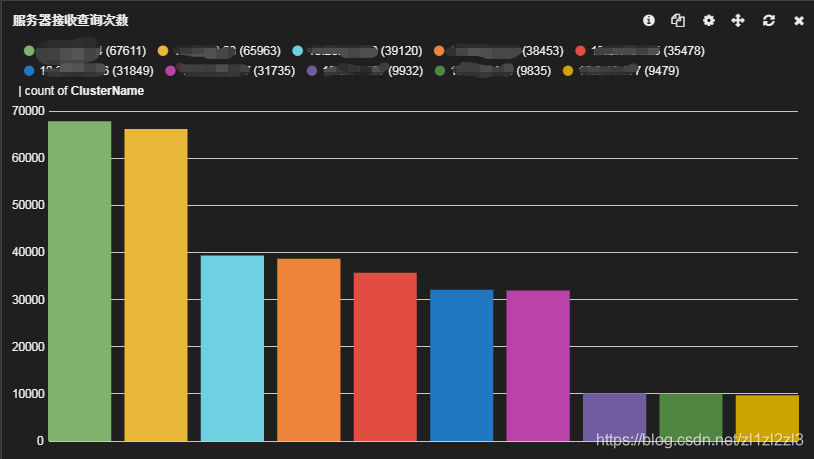This screenshot has width=814, height=459.
Task: Click the yellow bar in chart
Action: coord(156,285)
